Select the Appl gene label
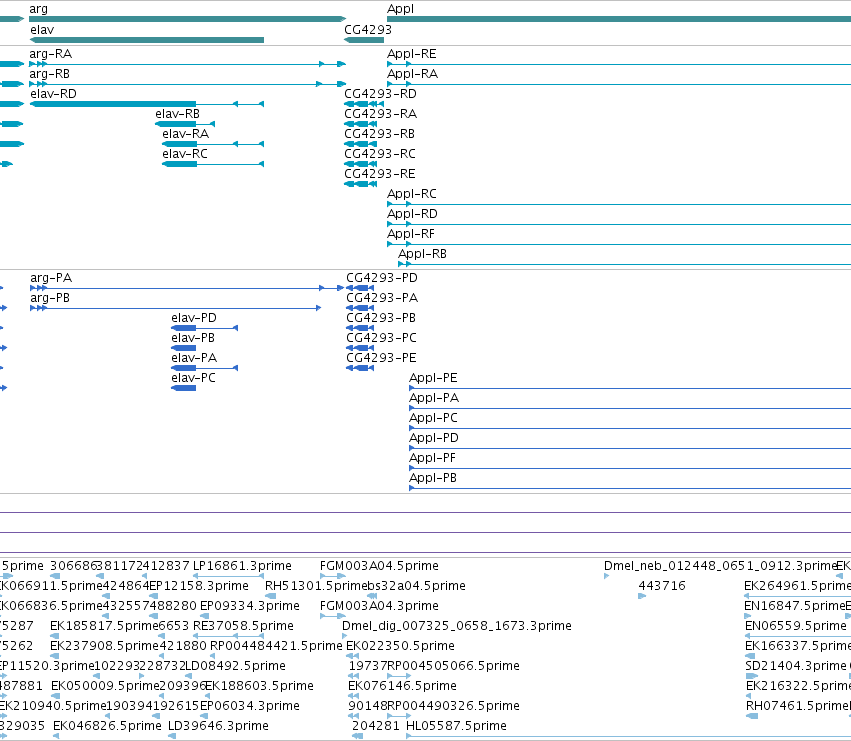 coord(401,9)
